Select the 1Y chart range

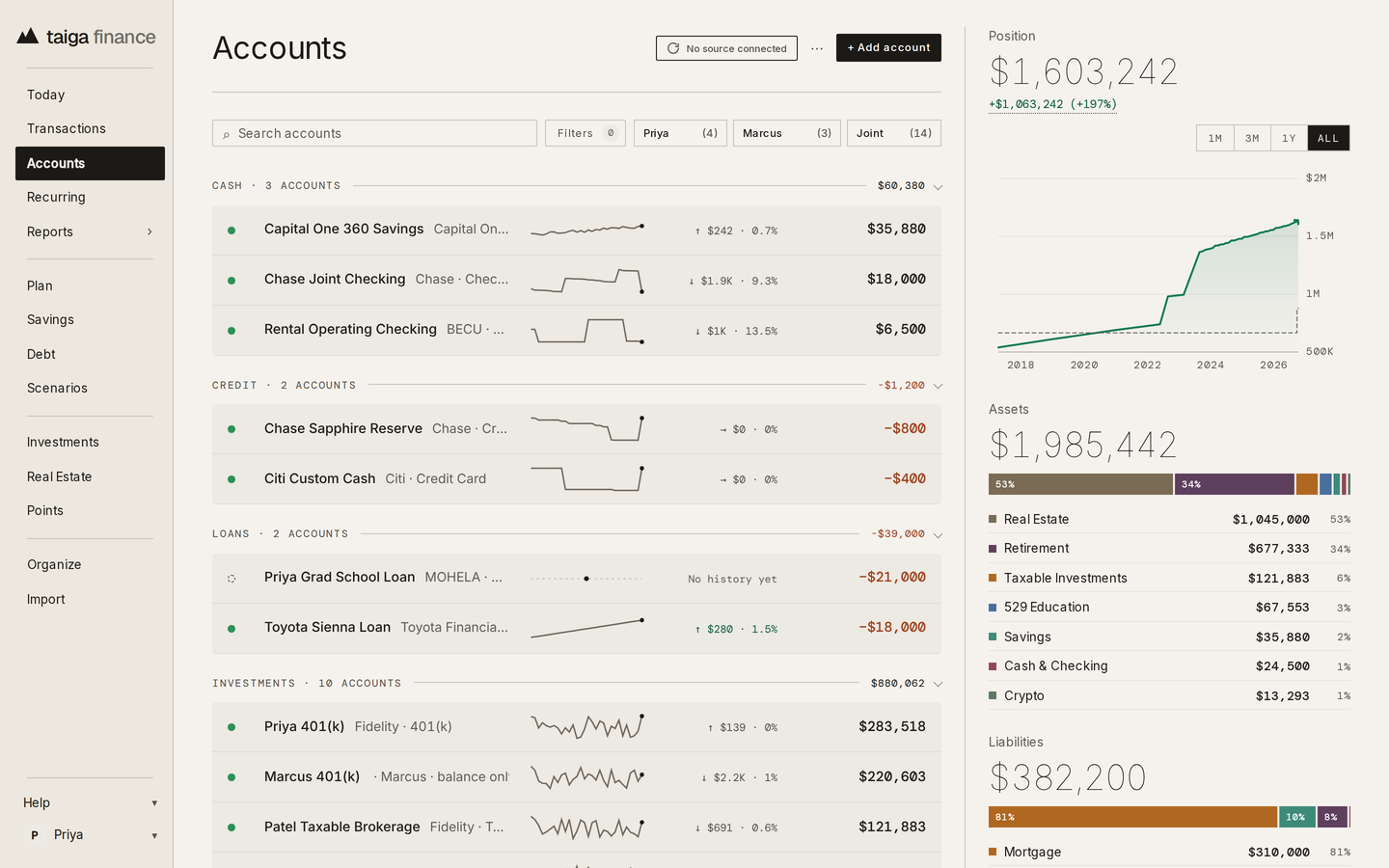tap(1289, 138)
